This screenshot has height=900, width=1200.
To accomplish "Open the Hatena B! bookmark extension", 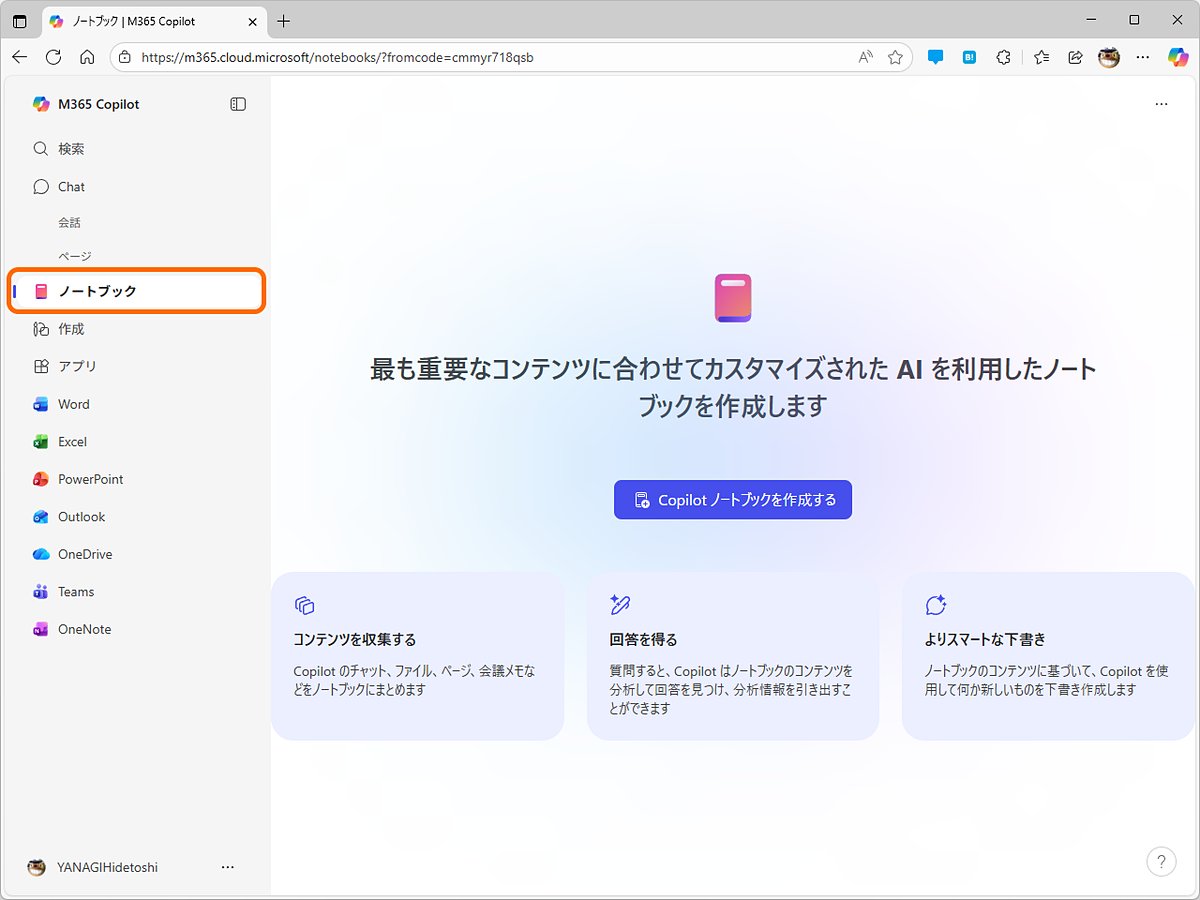I will pyautogui.click(x=969, y=57).
